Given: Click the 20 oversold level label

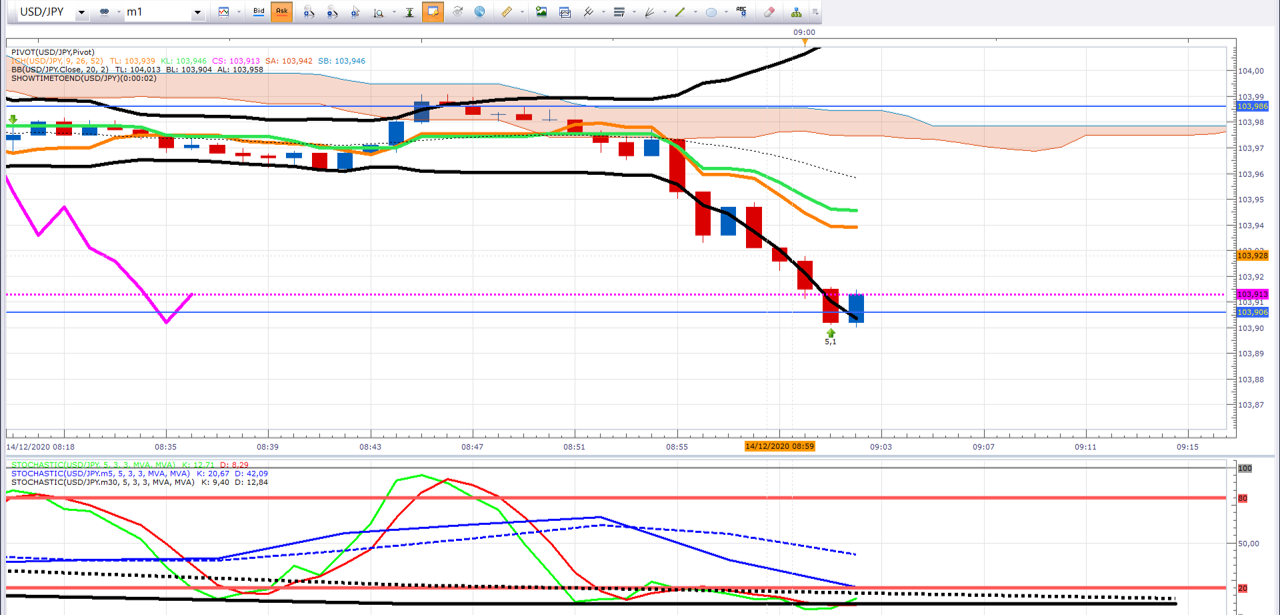Looking at the screenshot, I should click(1245, 588).
